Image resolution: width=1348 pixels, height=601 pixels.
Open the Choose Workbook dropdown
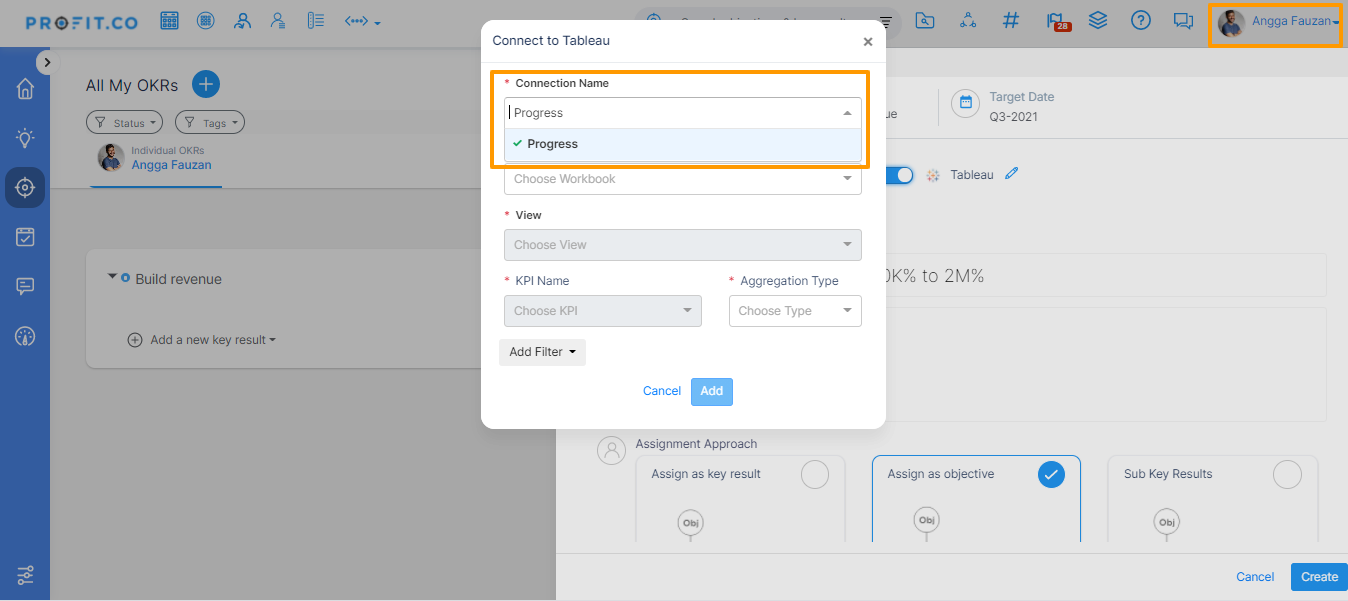click(683, 179)
